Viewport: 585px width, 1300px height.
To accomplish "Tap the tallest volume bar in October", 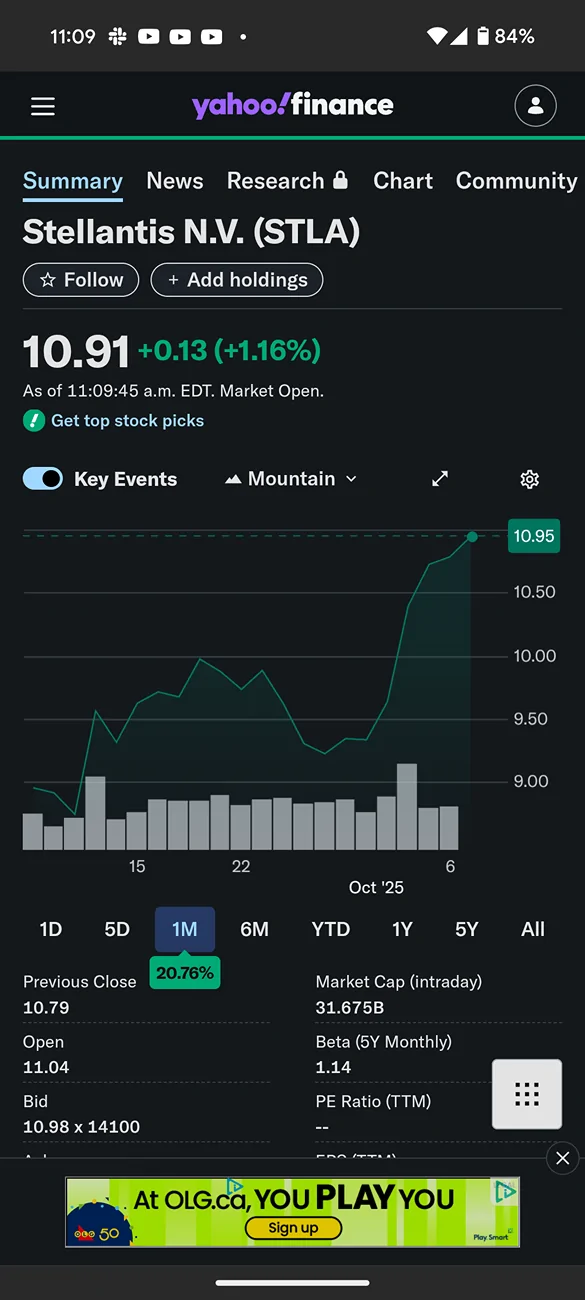I will click(x=407, y=807).
